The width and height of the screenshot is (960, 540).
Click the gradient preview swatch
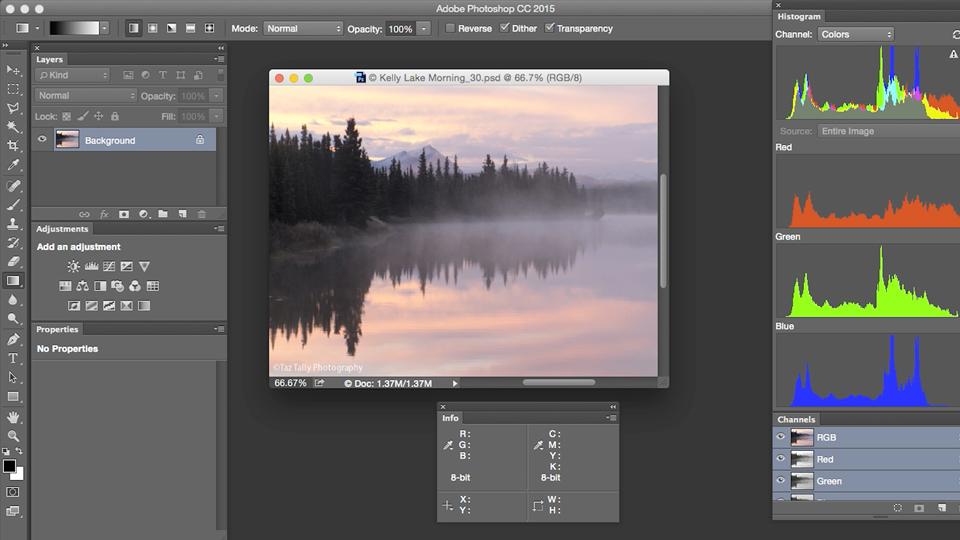(x=74, y=28)
